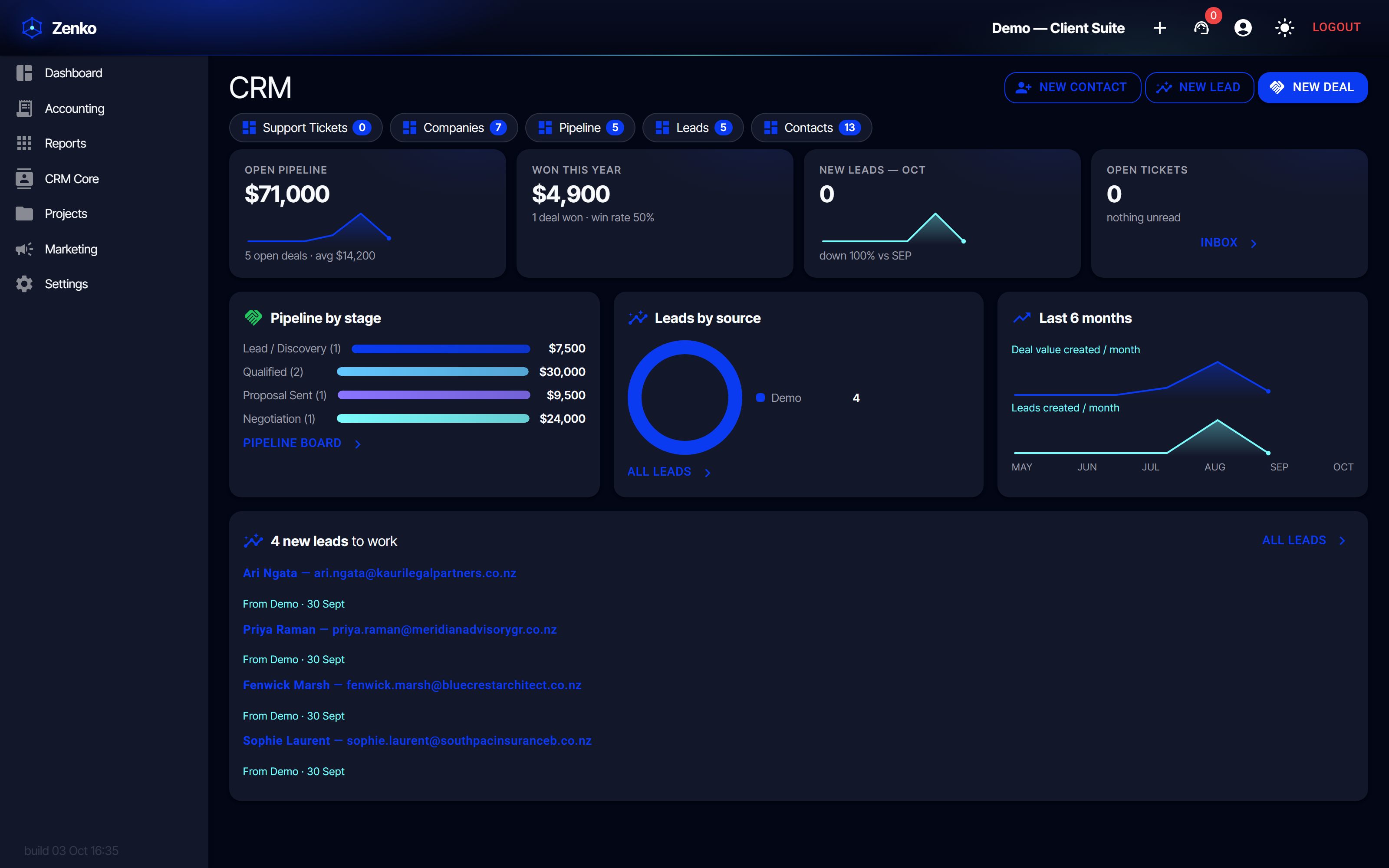Screen dimensions: 1389x868
Task: Open Dashboard from the sidebar
Action: click(104, 73)
